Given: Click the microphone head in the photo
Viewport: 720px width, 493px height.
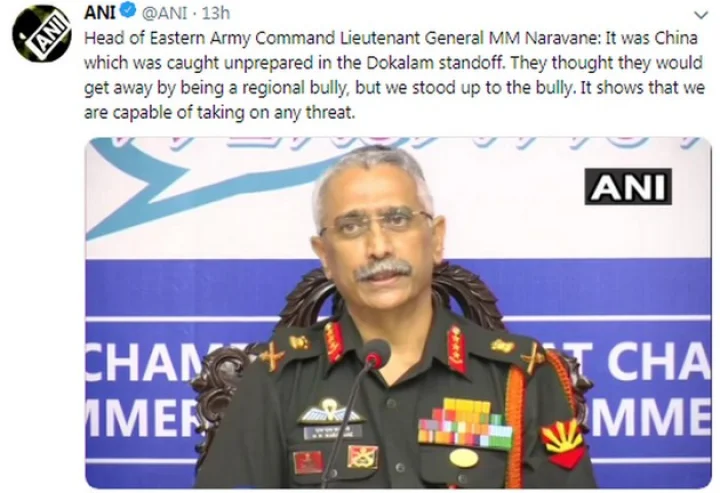Looking at the screenshot, I should [x=377, y=353].
